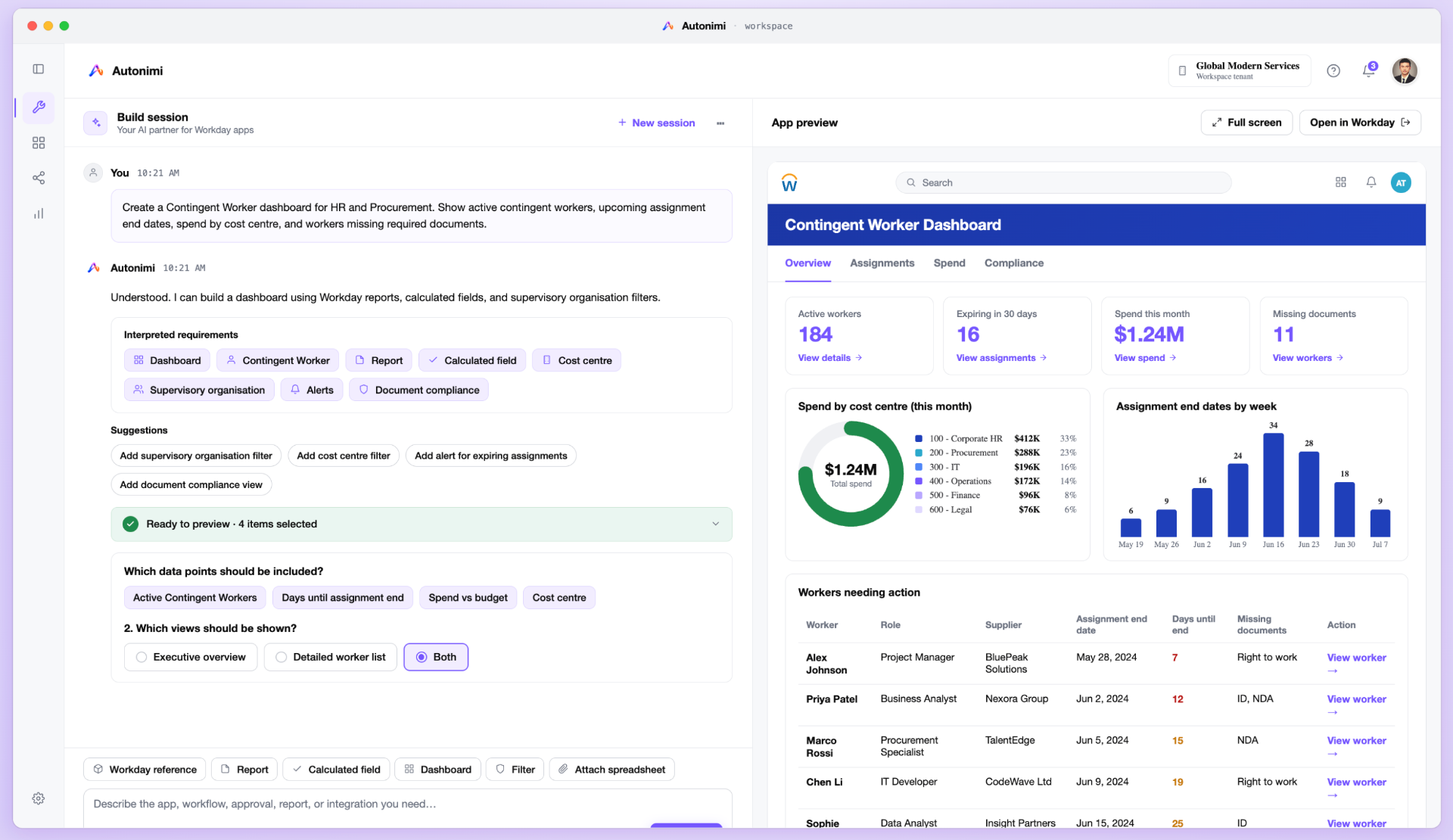This screenshot has width=1453, height=840.
Task: Insert Dashboard chip in composer toolbar
Action: coord(437,770)
